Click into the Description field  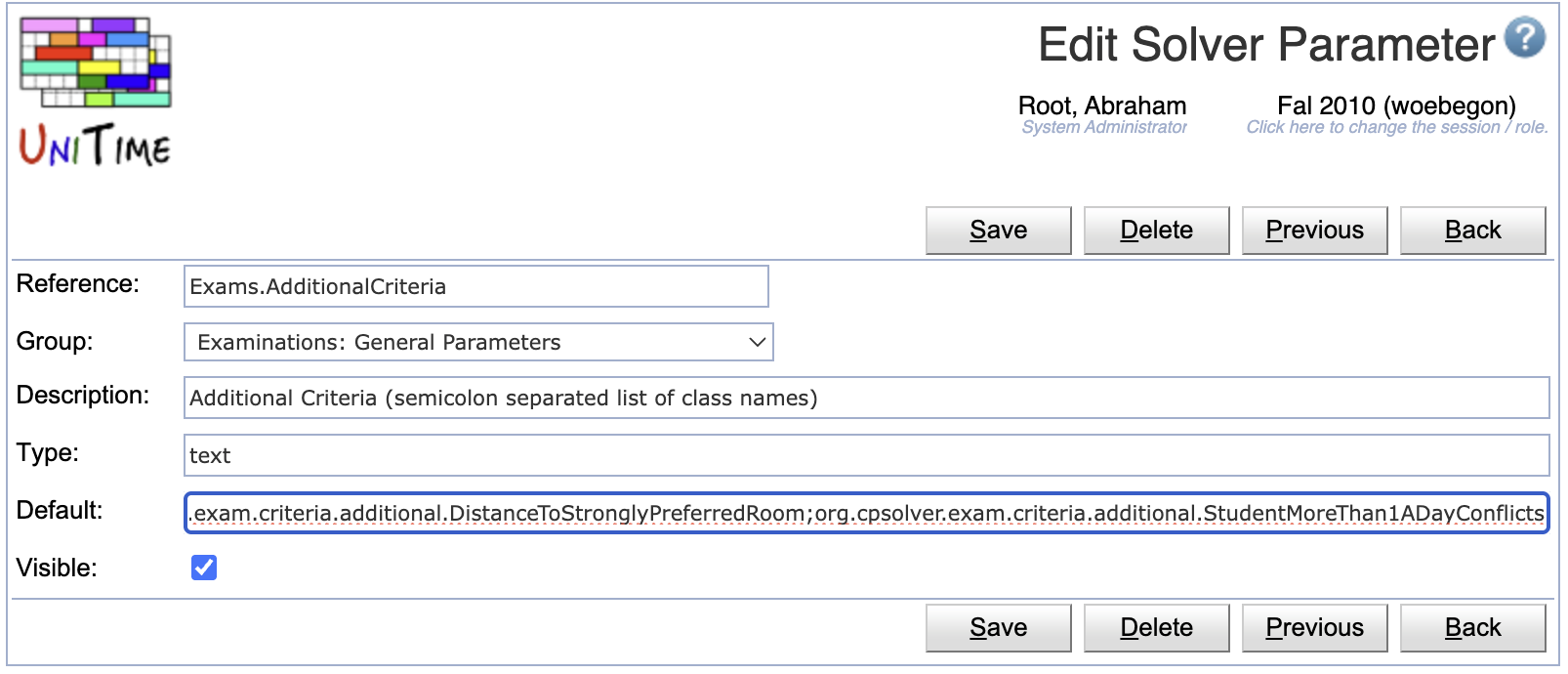click(x=866, y=398)
